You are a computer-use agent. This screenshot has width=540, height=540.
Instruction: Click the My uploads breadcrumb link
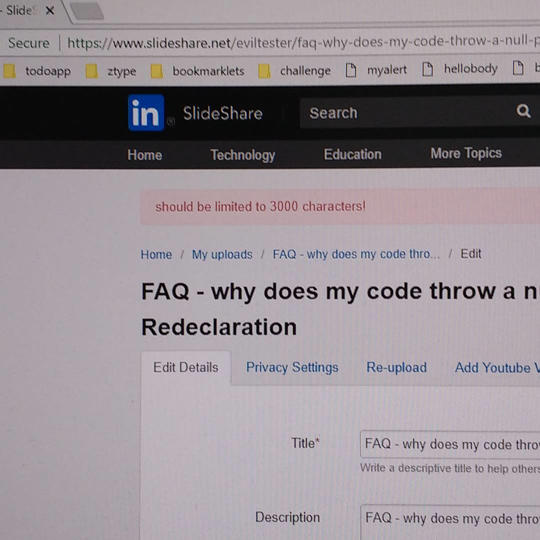[x=222, y=255]
